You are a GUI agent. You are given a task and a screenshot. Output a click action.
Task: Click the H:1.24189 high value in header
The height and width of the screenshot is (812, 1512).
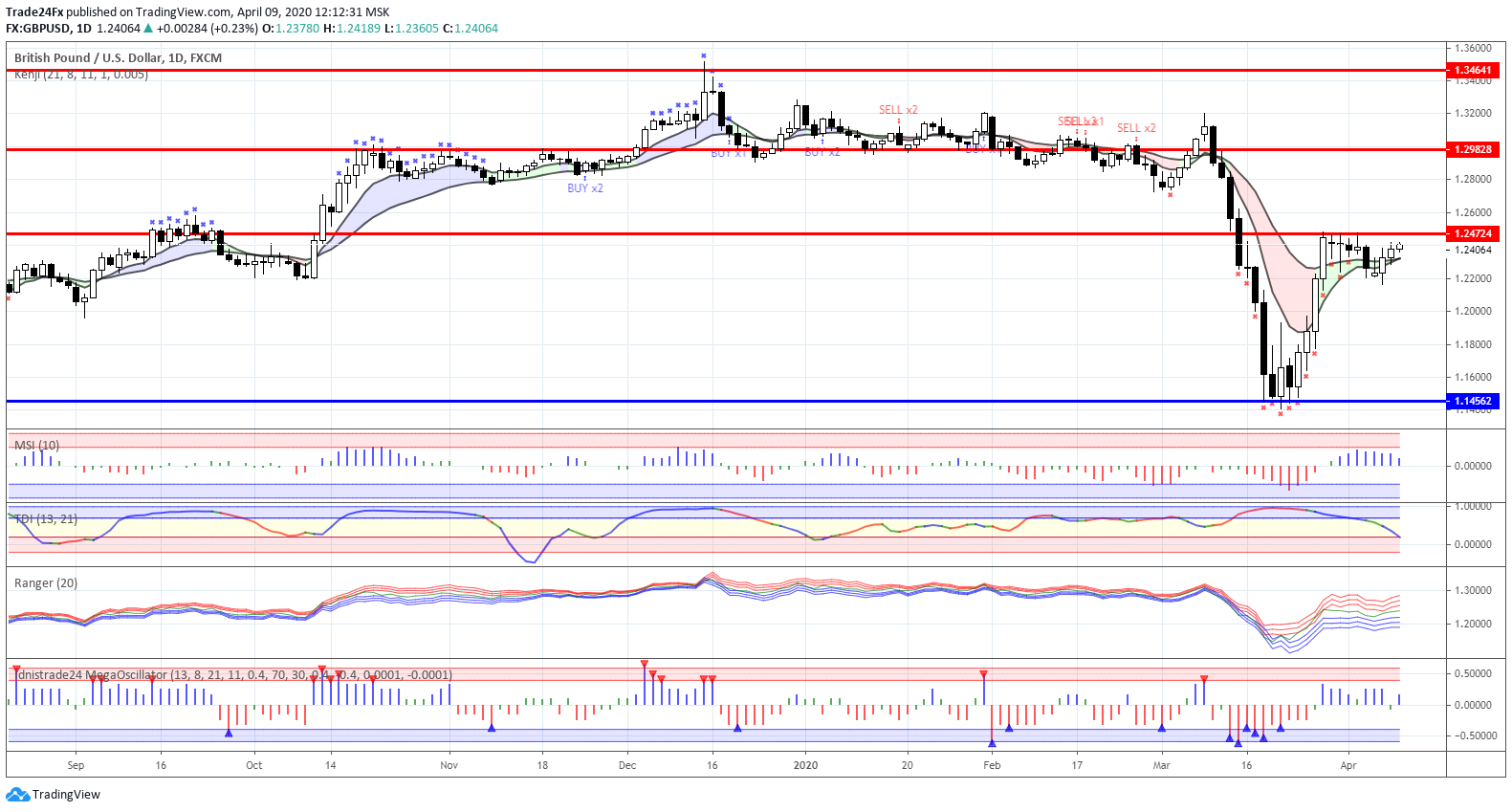(x=352, y=29)
